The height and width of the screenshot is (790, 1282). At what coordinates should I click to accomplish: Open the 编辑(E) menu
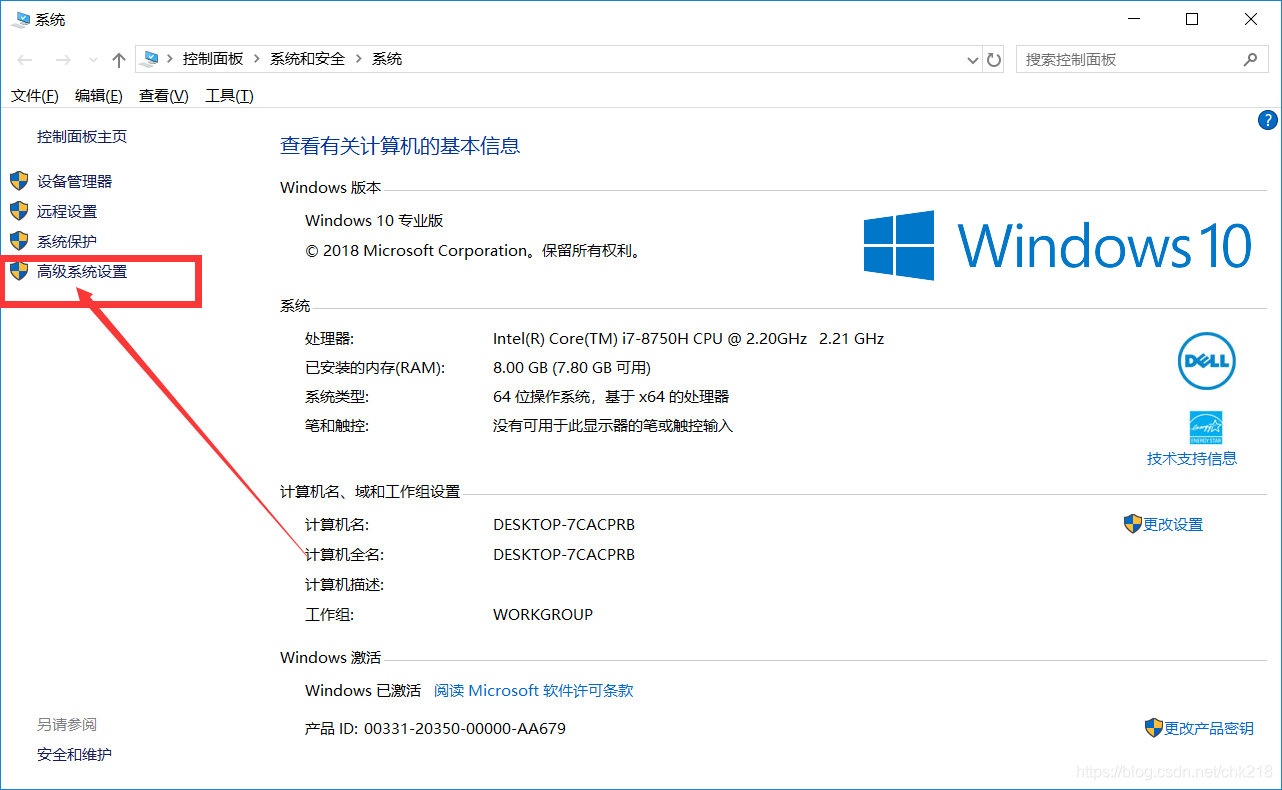pyautogui.click(x=98, y=96)
